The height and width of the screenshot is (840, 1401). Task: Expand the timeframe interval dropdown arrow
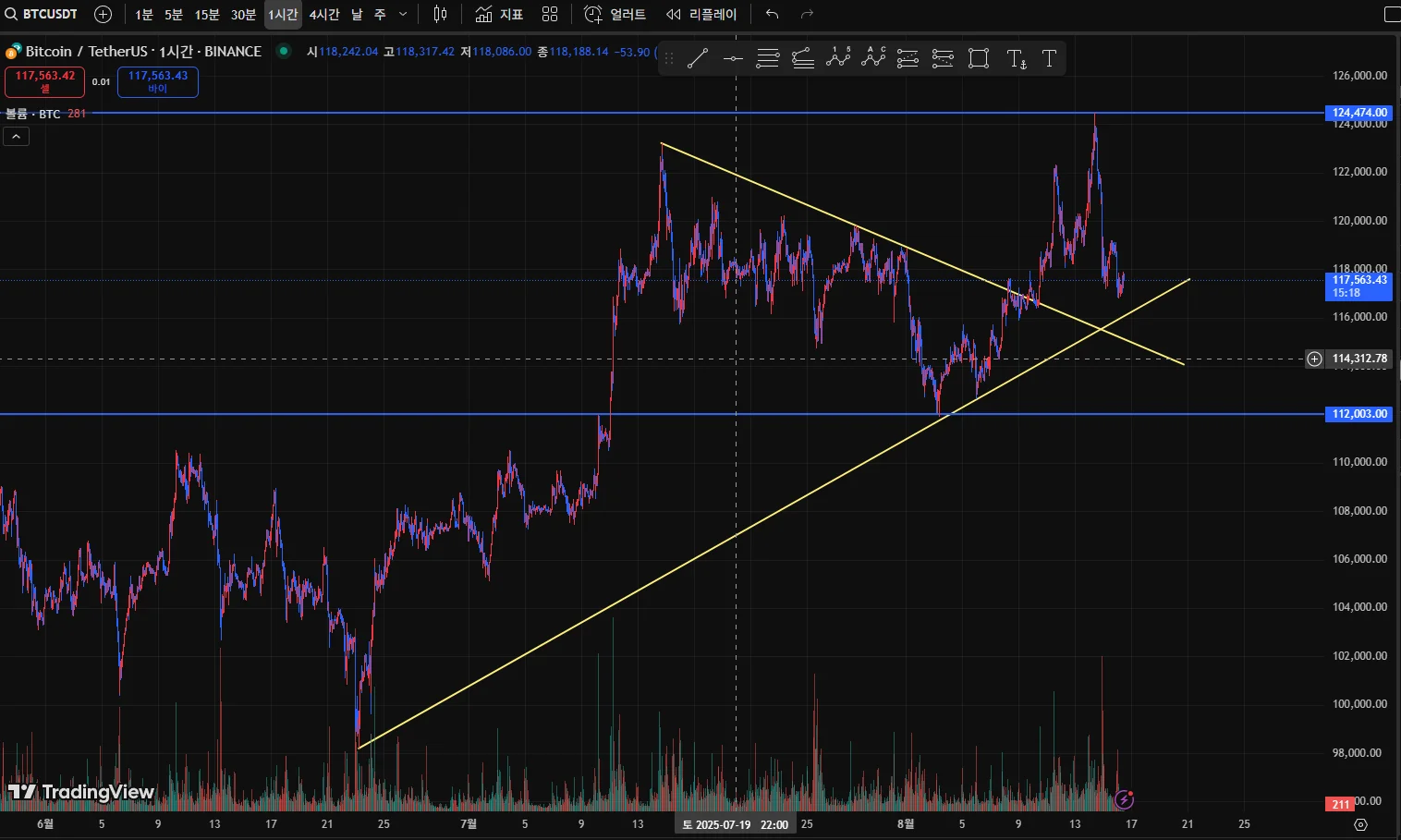click(x=403, y=14)
